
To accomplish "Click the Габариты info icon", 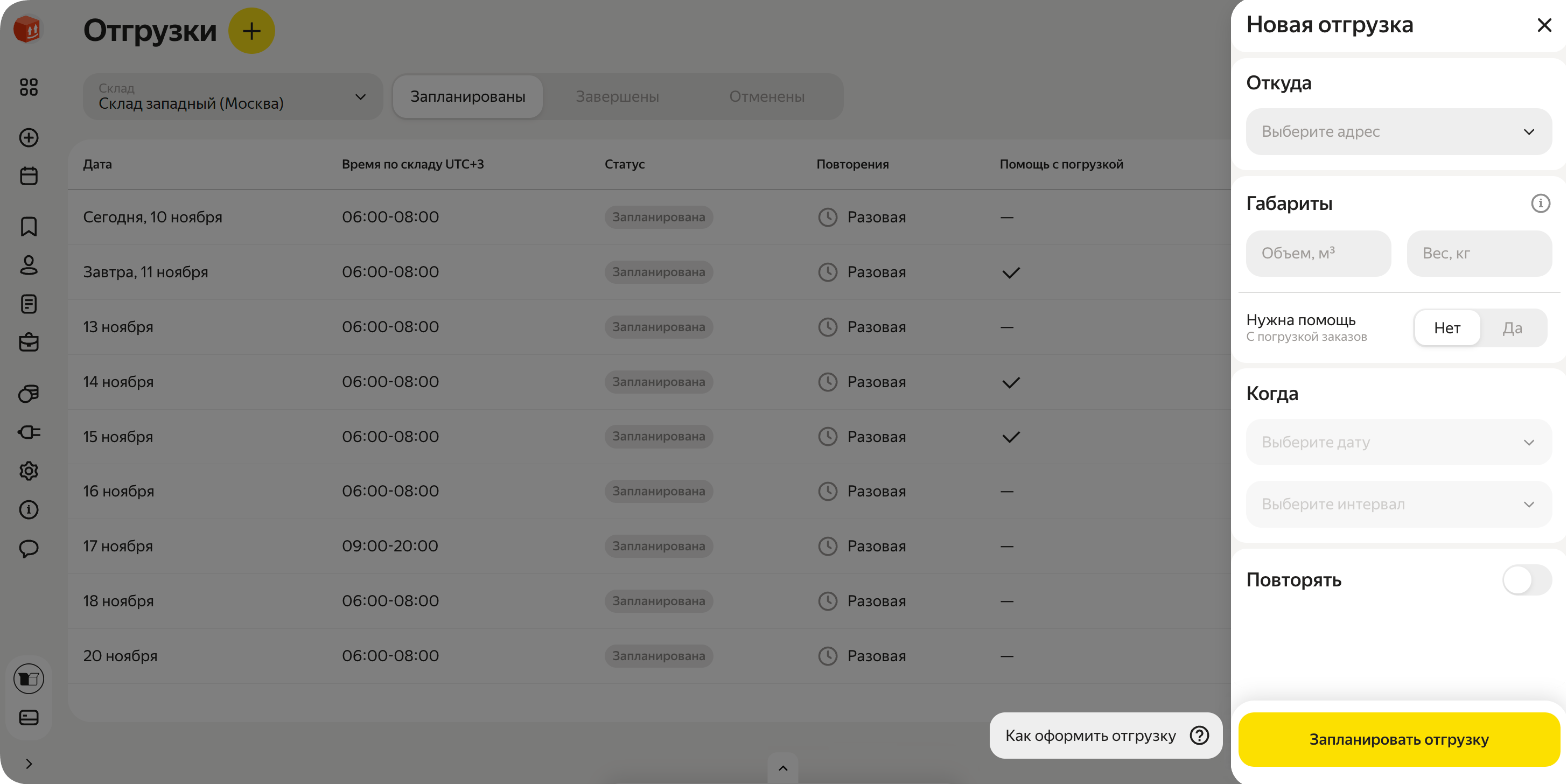I will (1540, 203).
